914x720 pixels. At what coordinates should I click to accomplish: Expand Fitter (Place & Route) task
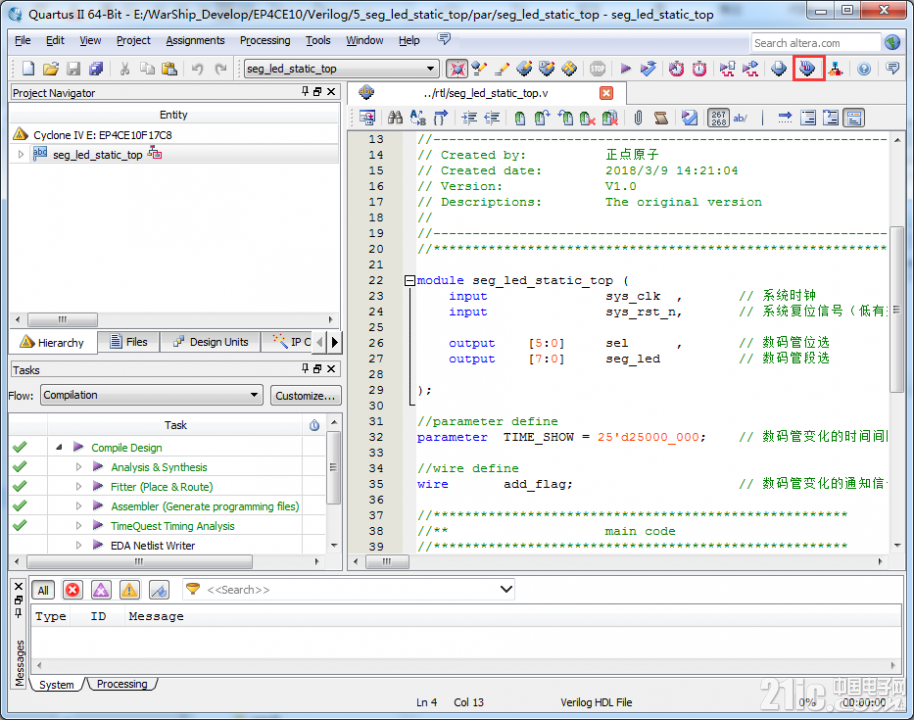point(79,486)
